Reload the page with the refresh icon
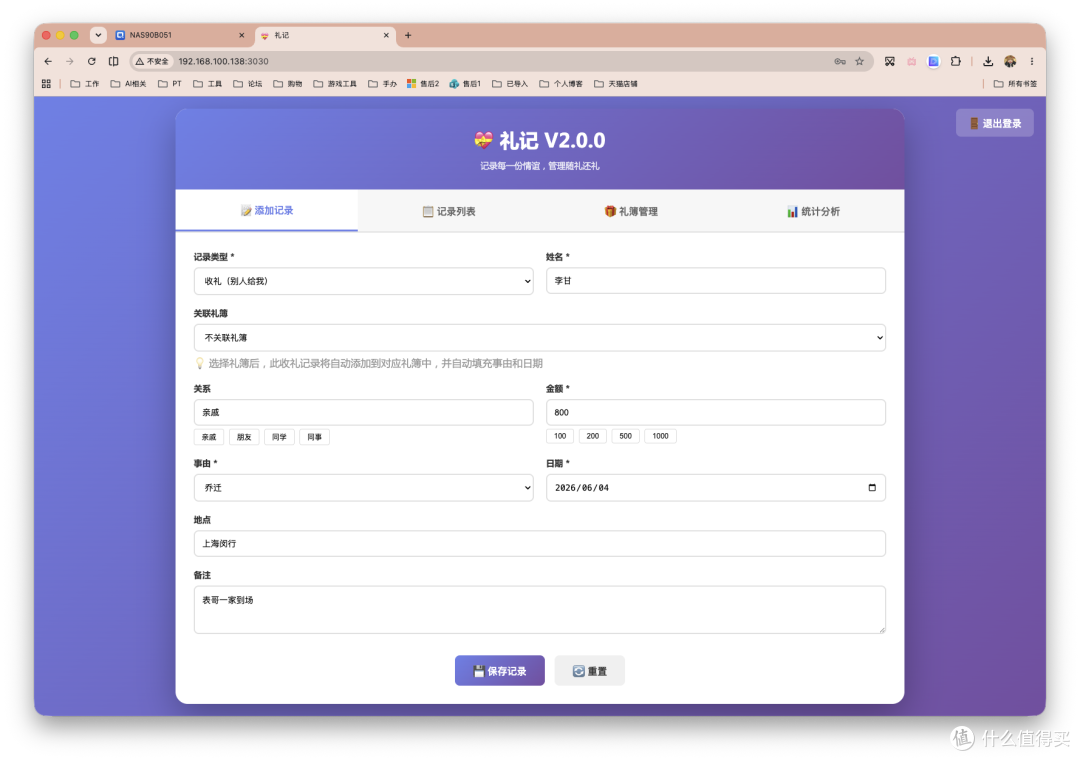 tap(92, 61)
